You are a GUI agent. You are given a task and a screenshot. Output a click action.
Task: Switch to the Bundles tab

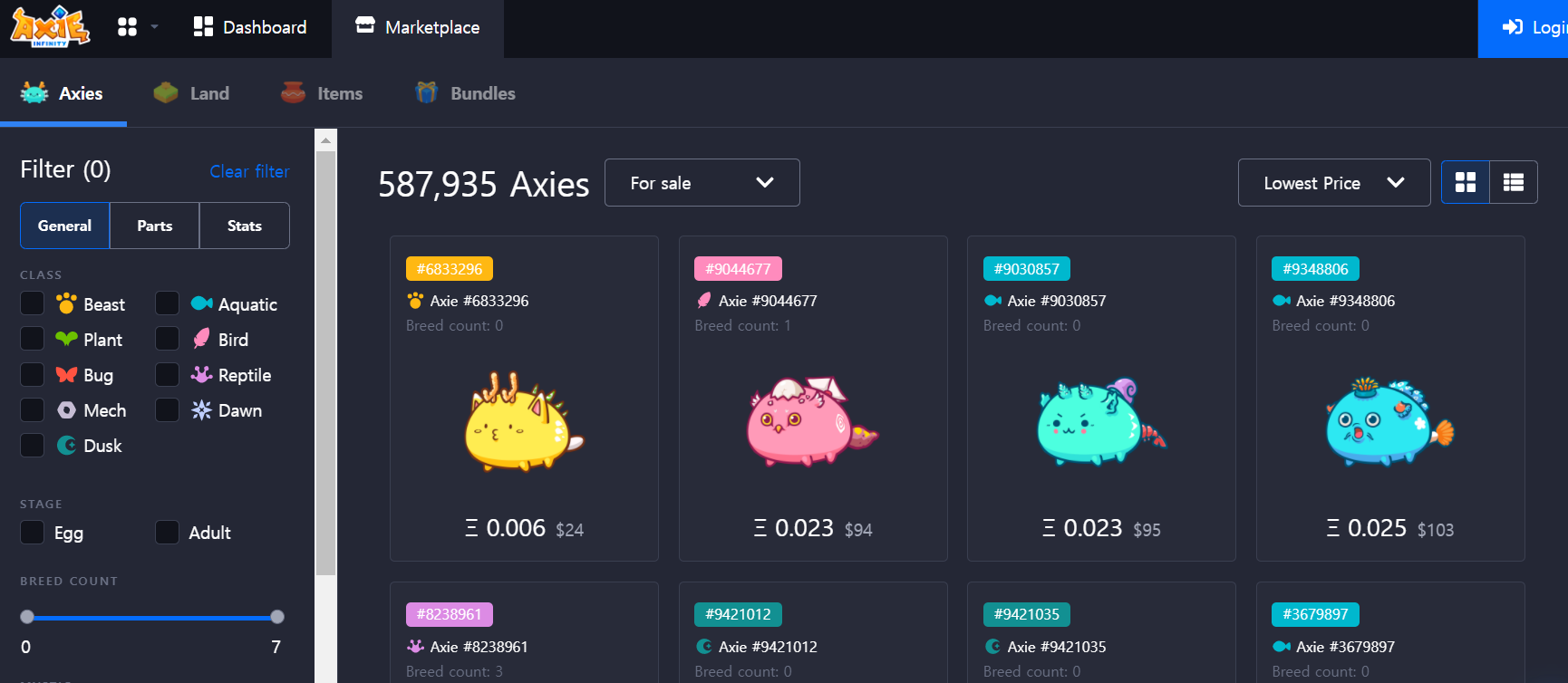(x=465, y=93)
